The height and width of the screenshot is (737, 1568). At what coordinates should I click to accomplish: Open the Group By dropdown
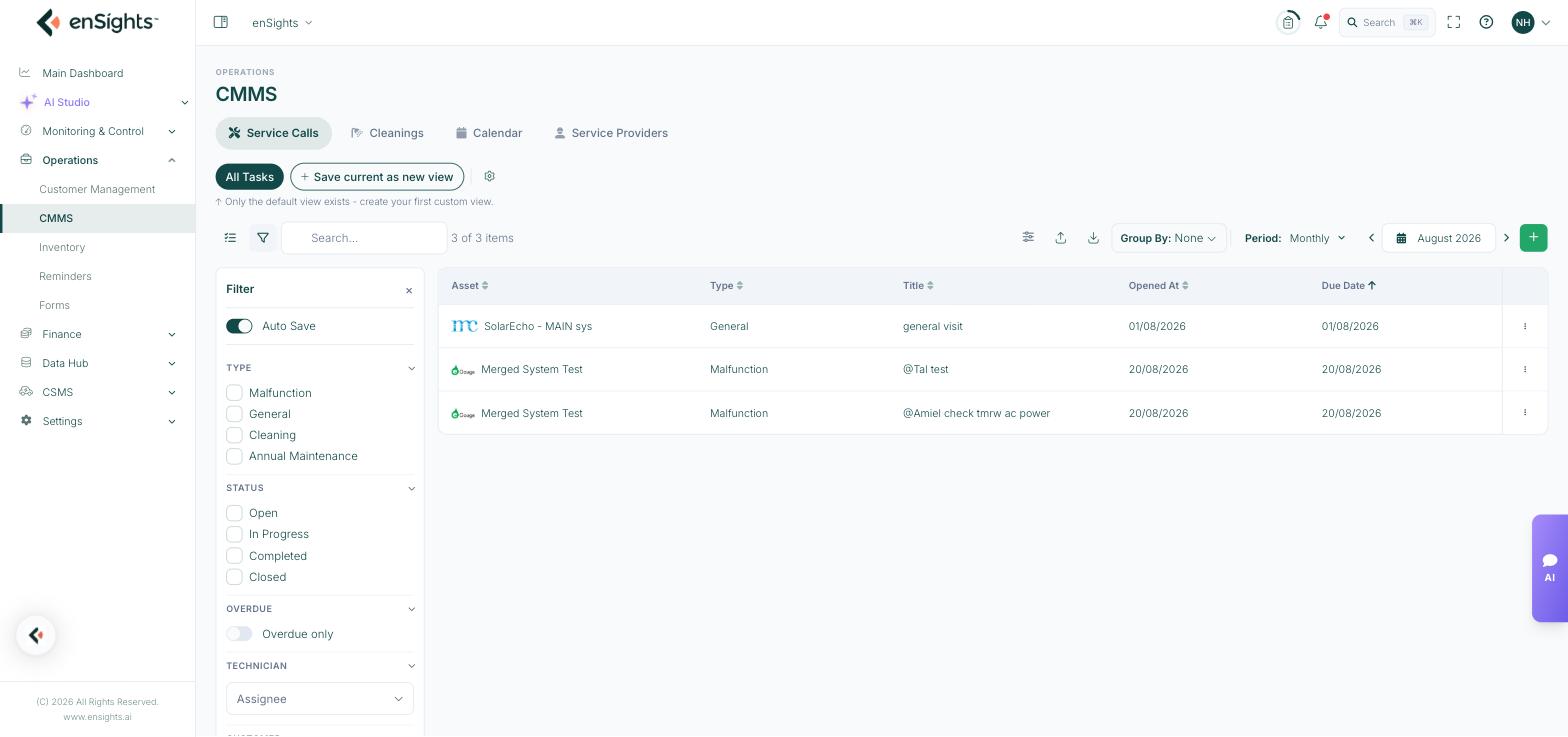point(1169,238)
